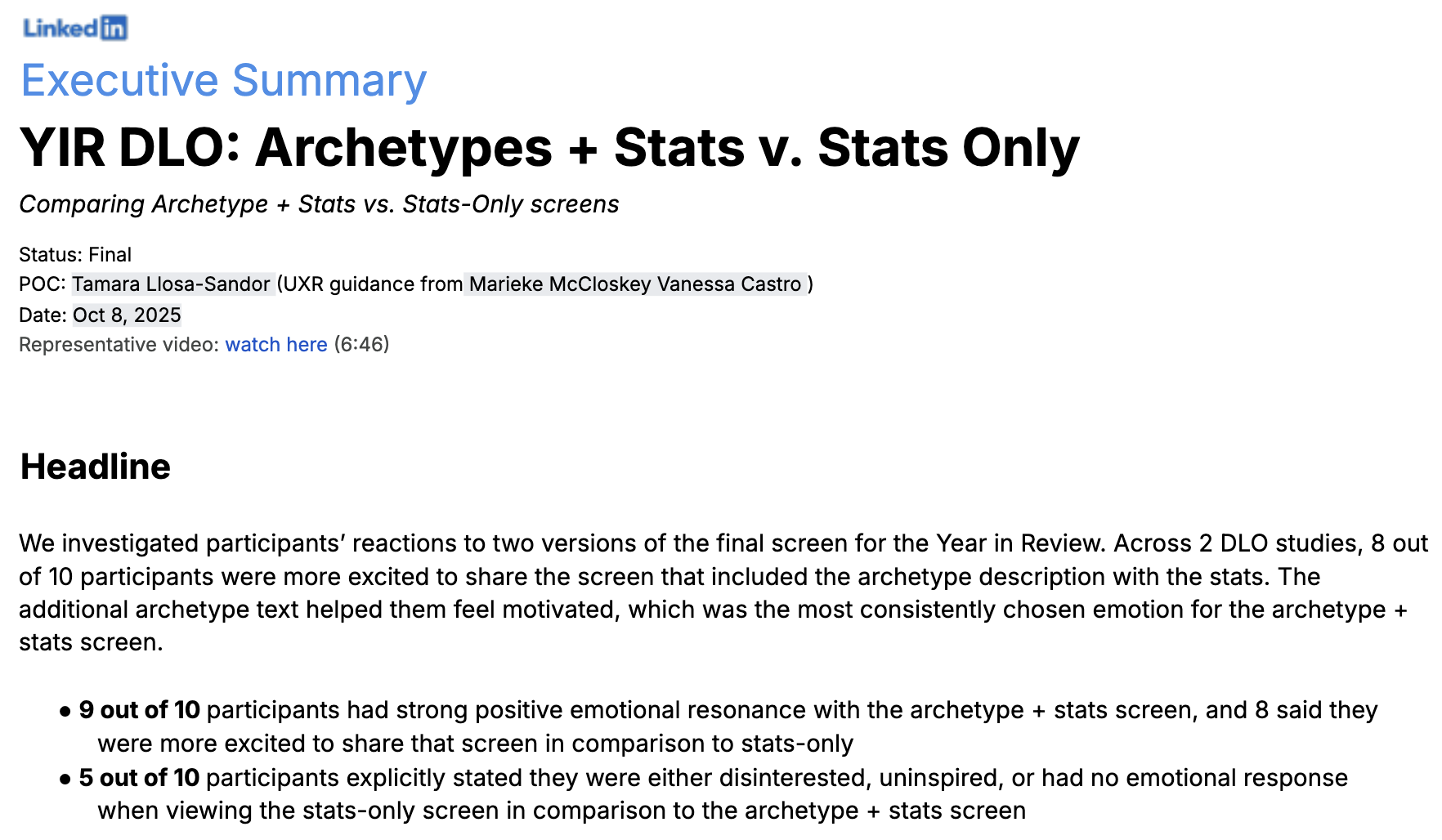Click the first bullet point marker
The image size is (1442, 840).
click(x=65, y=712)
